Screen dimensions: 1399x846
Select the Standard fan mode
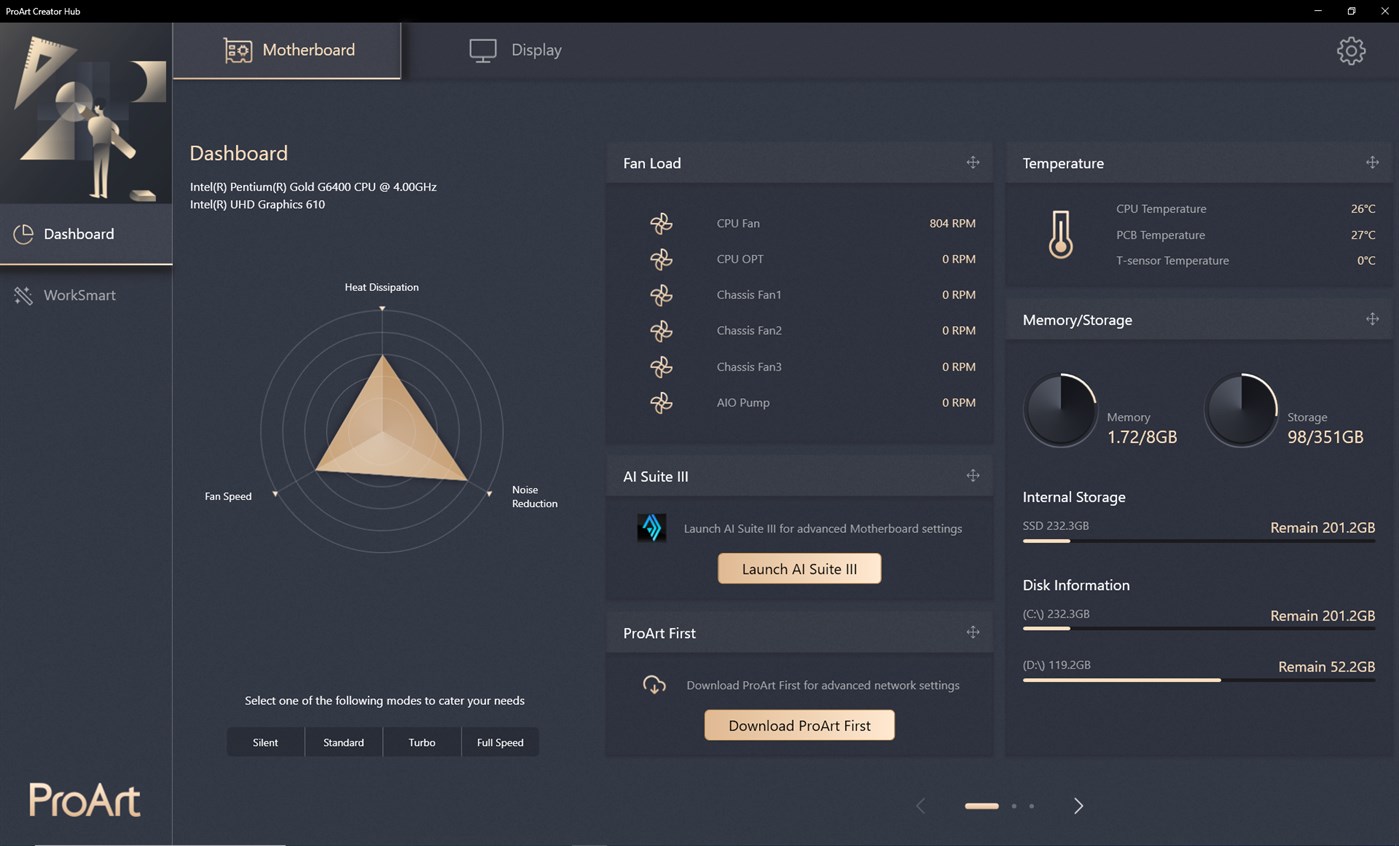click(343, 742)
